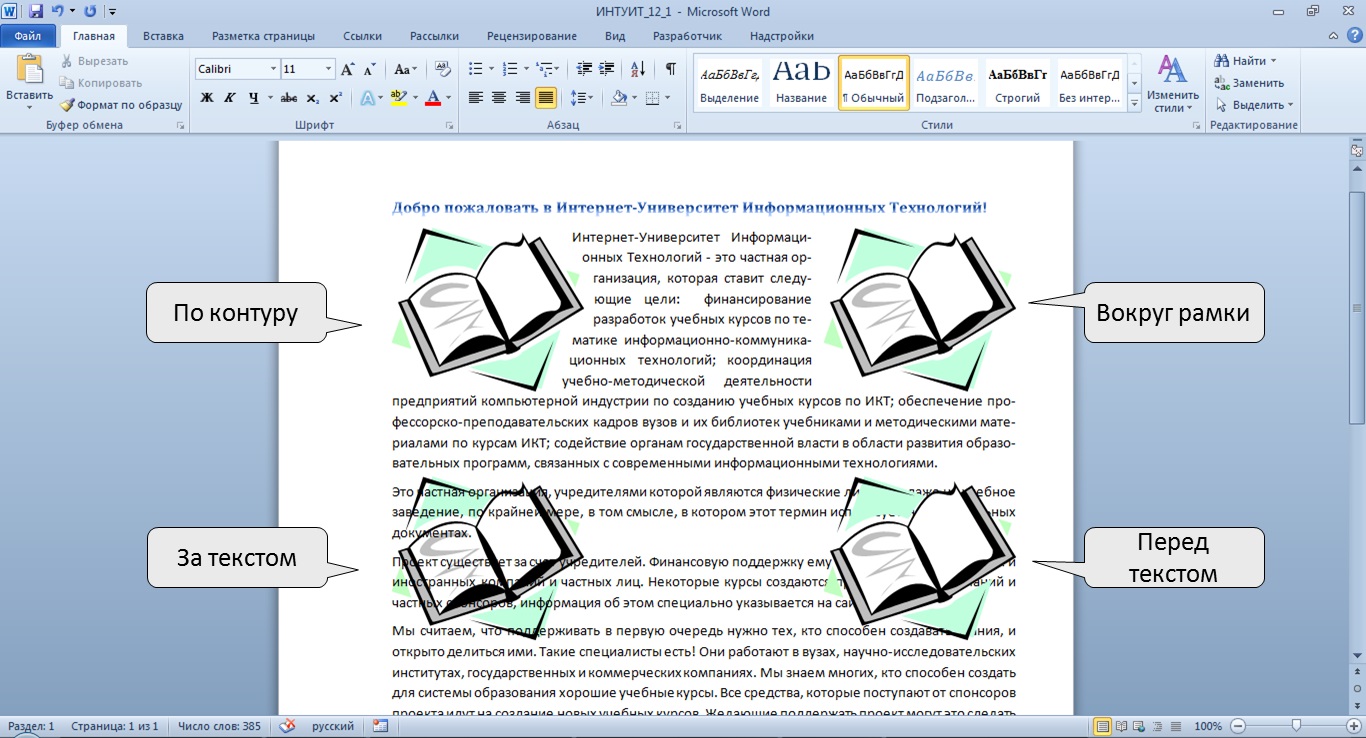Screen dimensions: 1366x738
Task: Open the Calibri font name dropdown
Action: pos(274,69)
